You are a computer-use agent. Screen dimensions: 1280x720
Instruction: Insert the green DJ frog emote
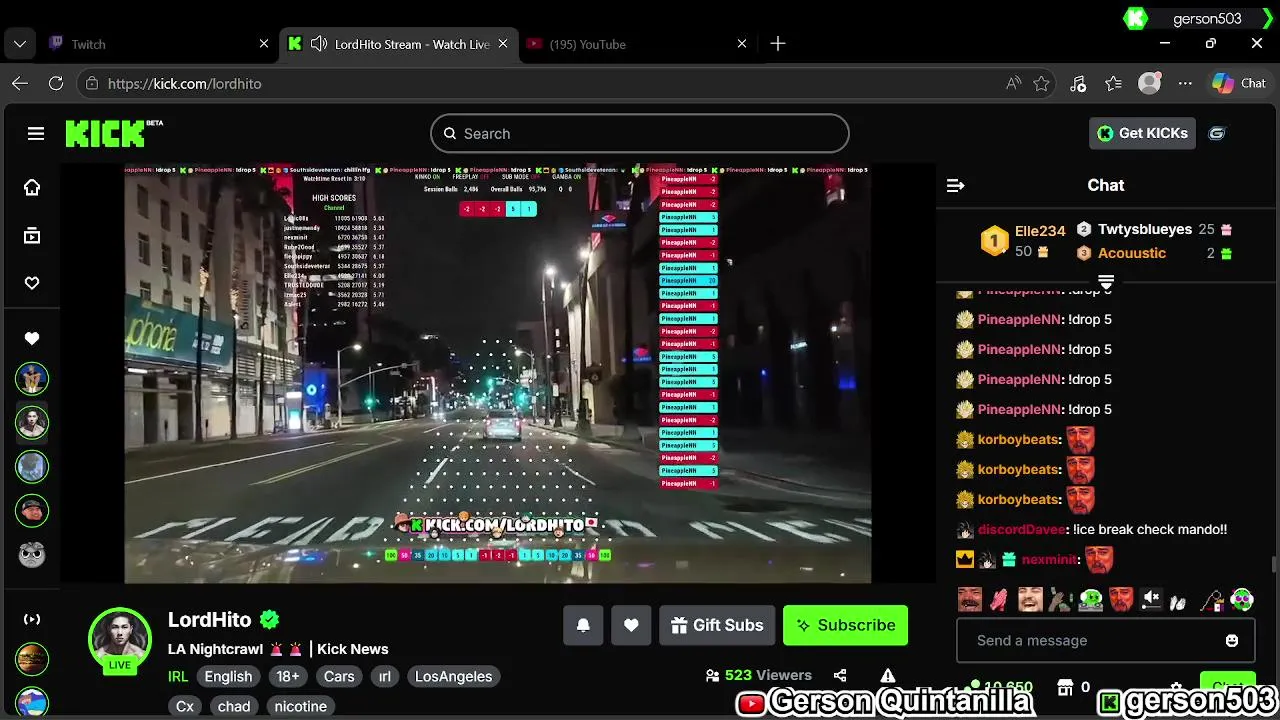[1090, 600]
